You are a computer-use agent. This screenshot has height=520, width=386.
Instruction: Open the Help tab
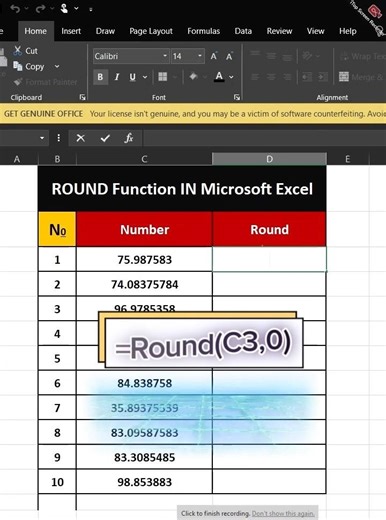coord(348,31)
